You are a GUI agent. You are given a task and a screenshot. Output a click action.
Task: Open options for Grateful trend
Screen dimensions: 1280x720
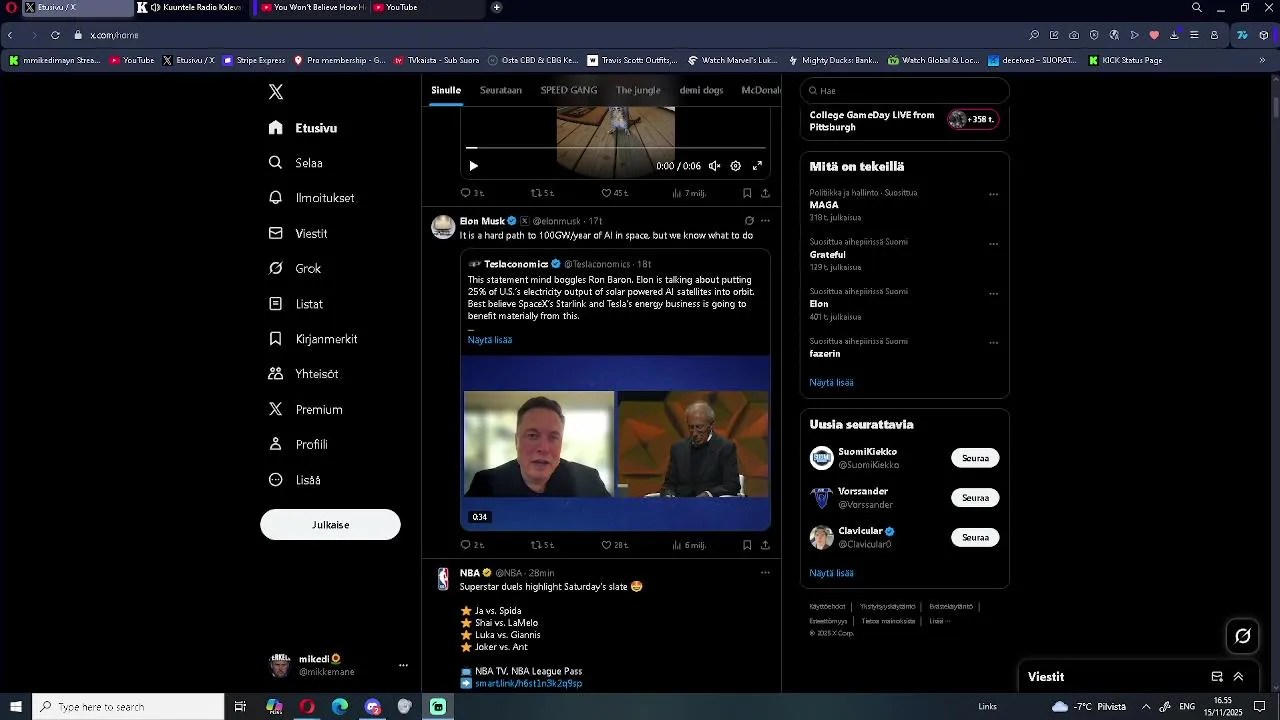(x=993, y=243)
